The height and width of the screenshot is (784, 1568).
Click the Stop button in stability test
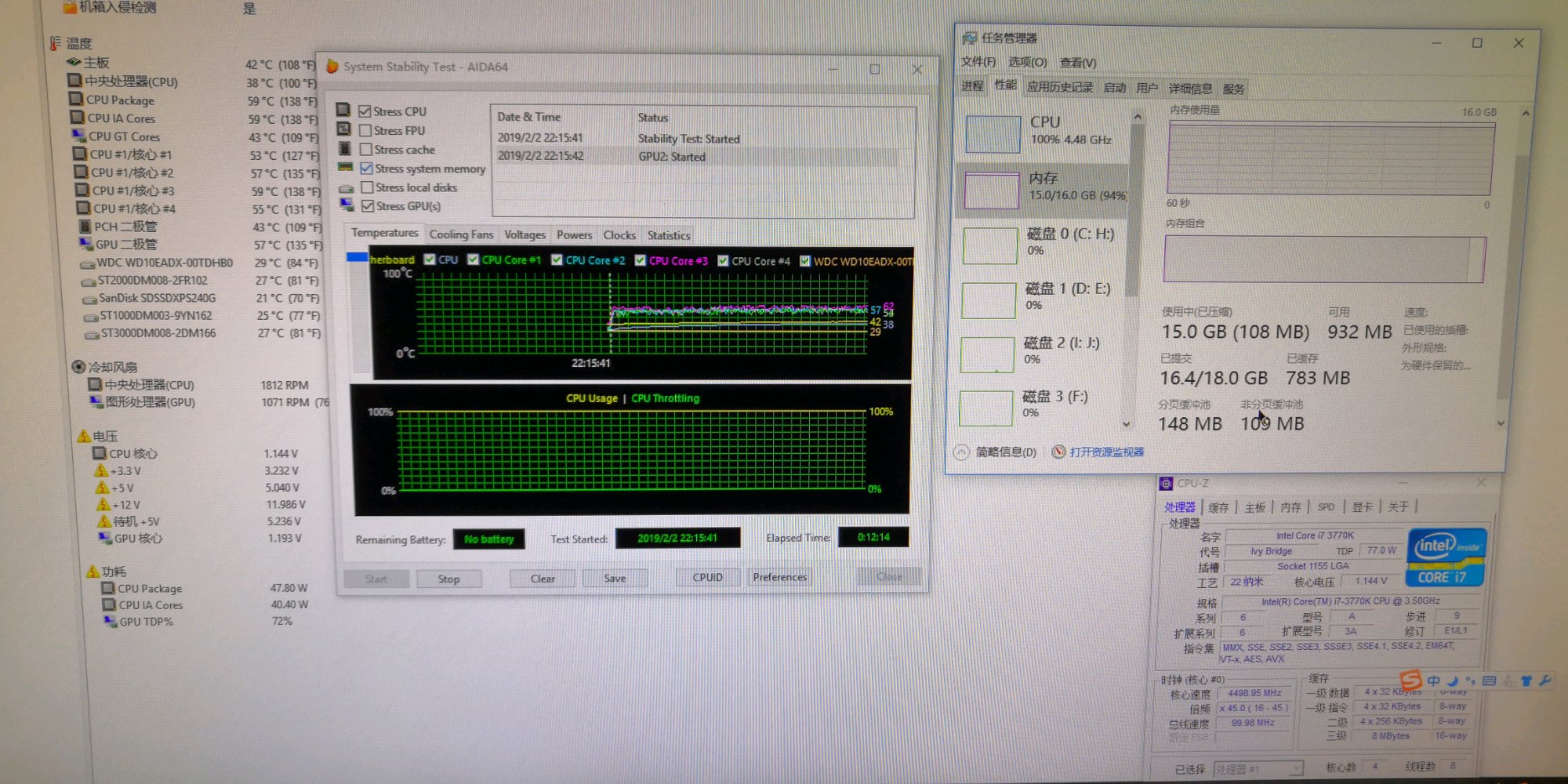click(x=448, y=579)
